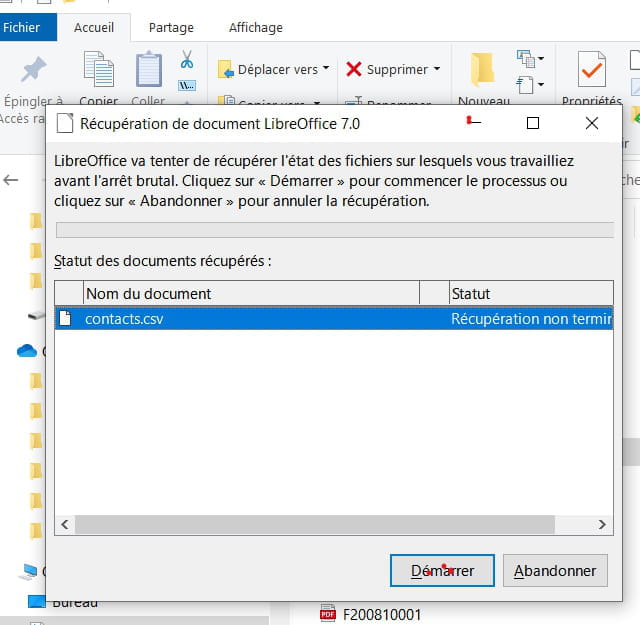Click the Statut column header
Image resolution: width=640 pixels, height=625 pixels.
(531, 293)
